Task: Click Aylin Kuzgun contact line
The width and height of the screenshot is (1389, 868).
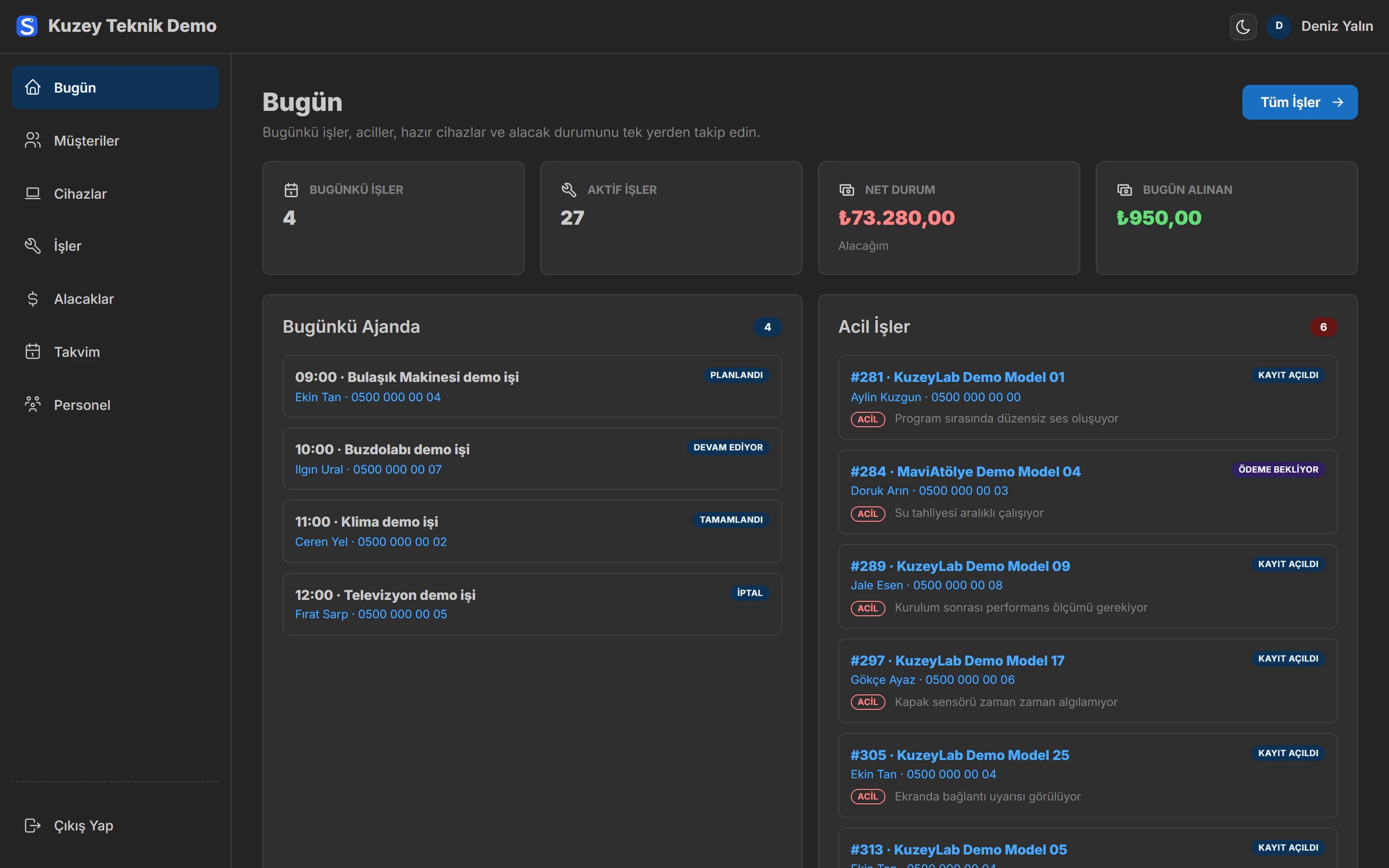Action: tap(936, 397)
